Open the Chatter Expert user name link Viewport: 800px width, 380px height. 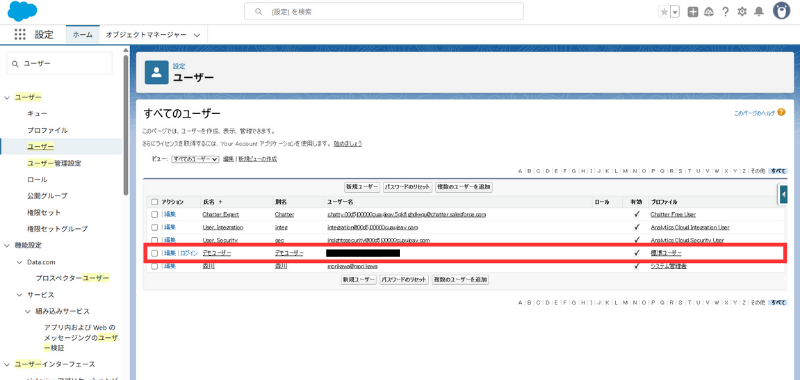(x=220, y=214)
